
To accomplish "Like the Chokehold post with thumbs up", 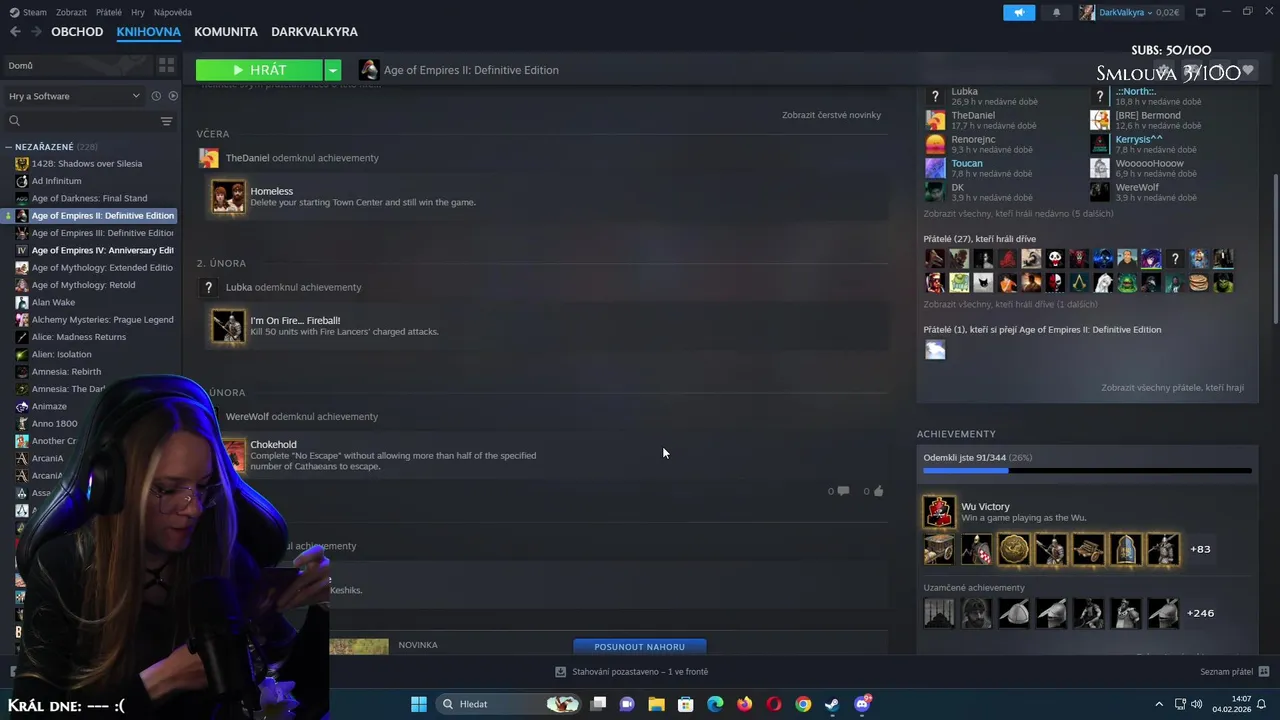I will click(x=878, y=491).
